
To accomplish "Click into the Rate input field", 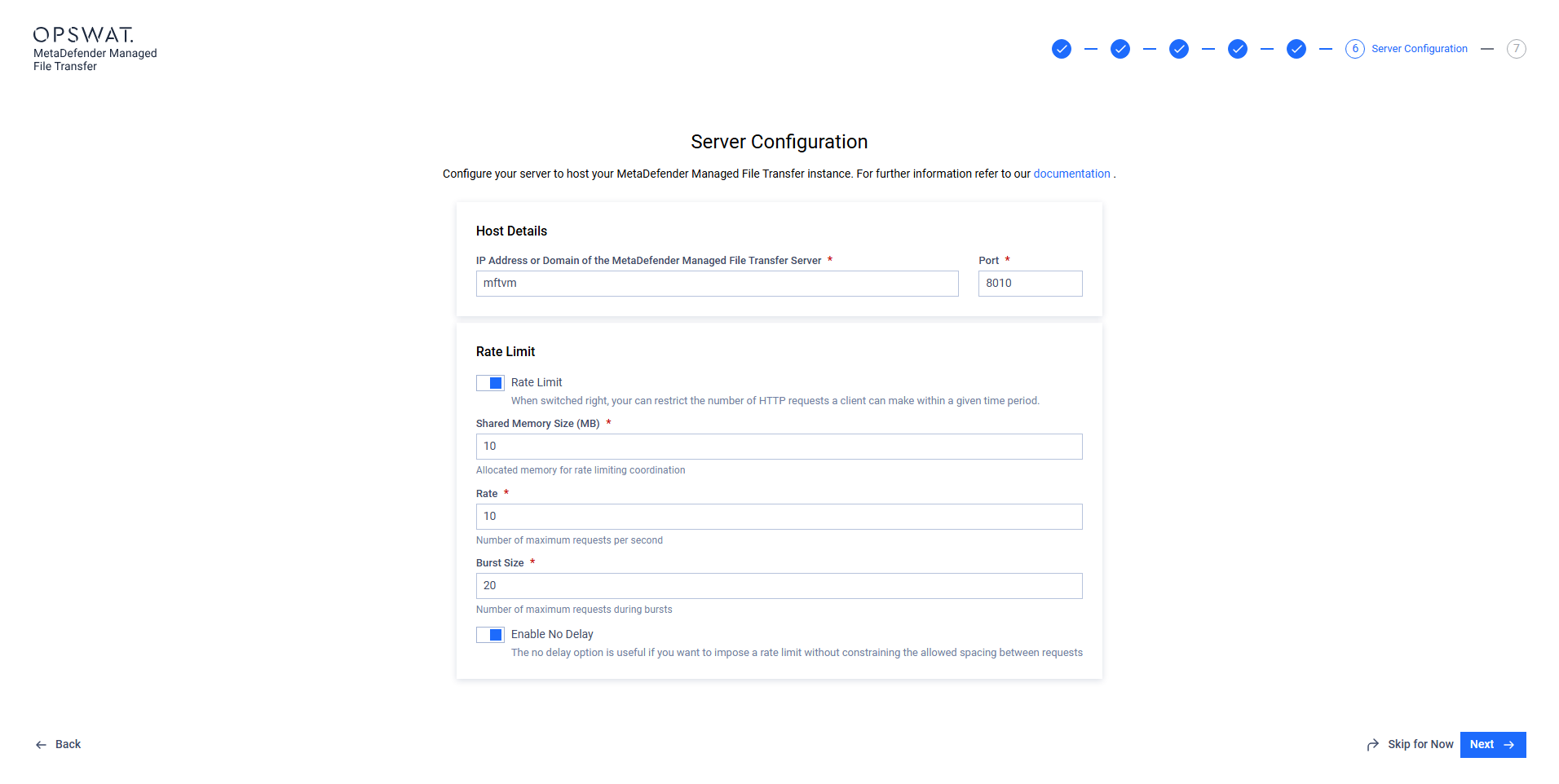I will point(779,517).
